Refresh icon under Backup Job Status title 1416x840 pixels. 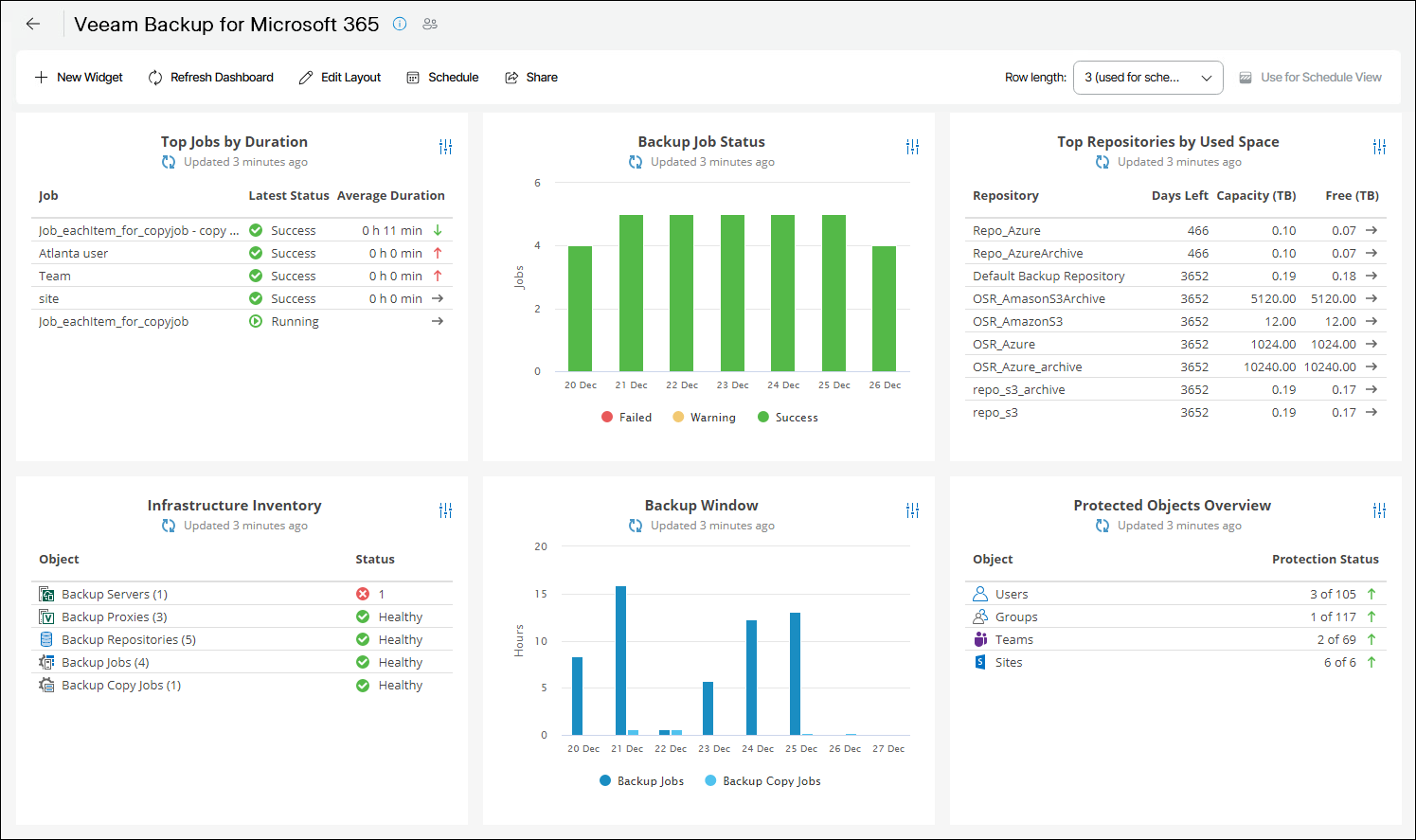point(636,162)
